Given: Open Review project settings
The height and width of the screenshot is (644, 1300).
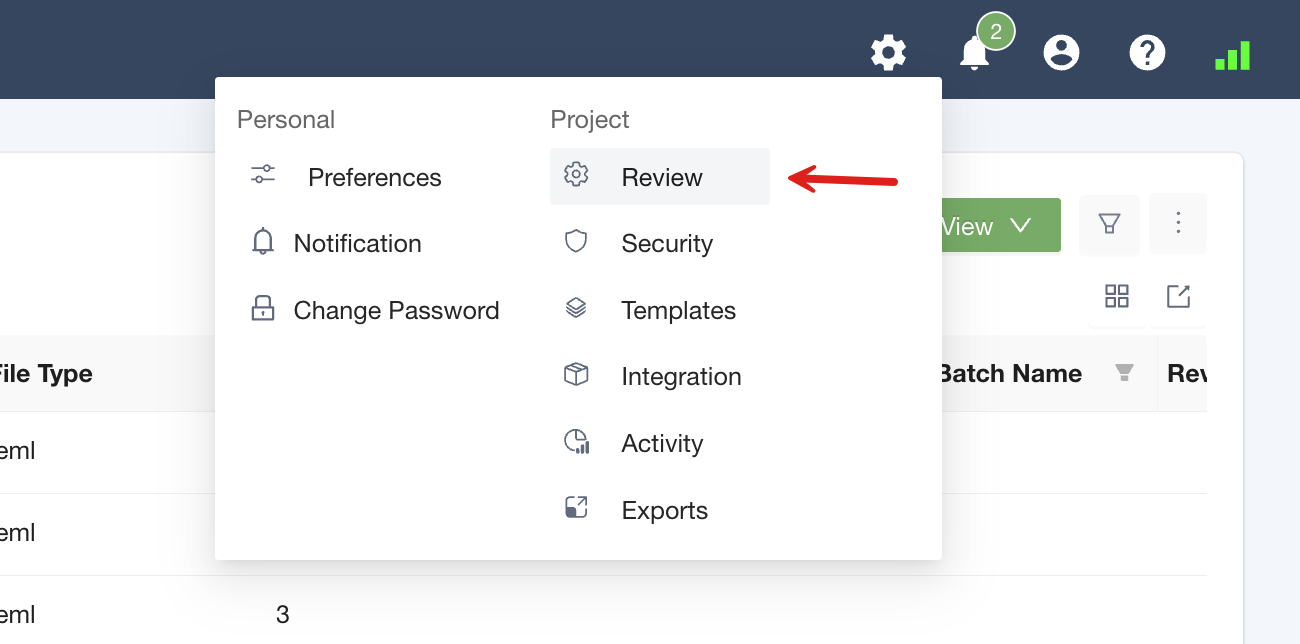Looking at the screenshot, I should (660, 178).
